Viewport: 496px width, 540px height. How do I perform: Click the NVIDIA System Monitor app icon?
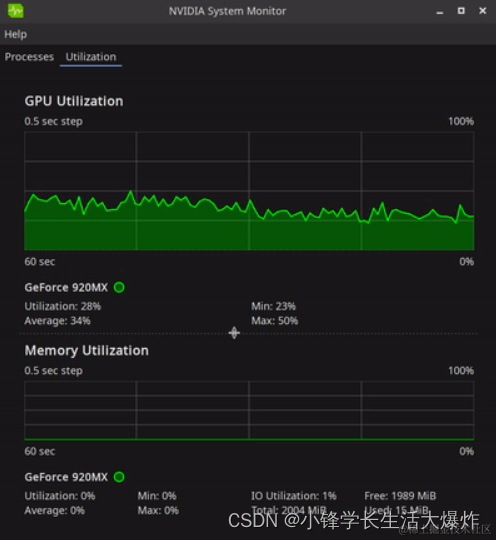tap(16, 11)
